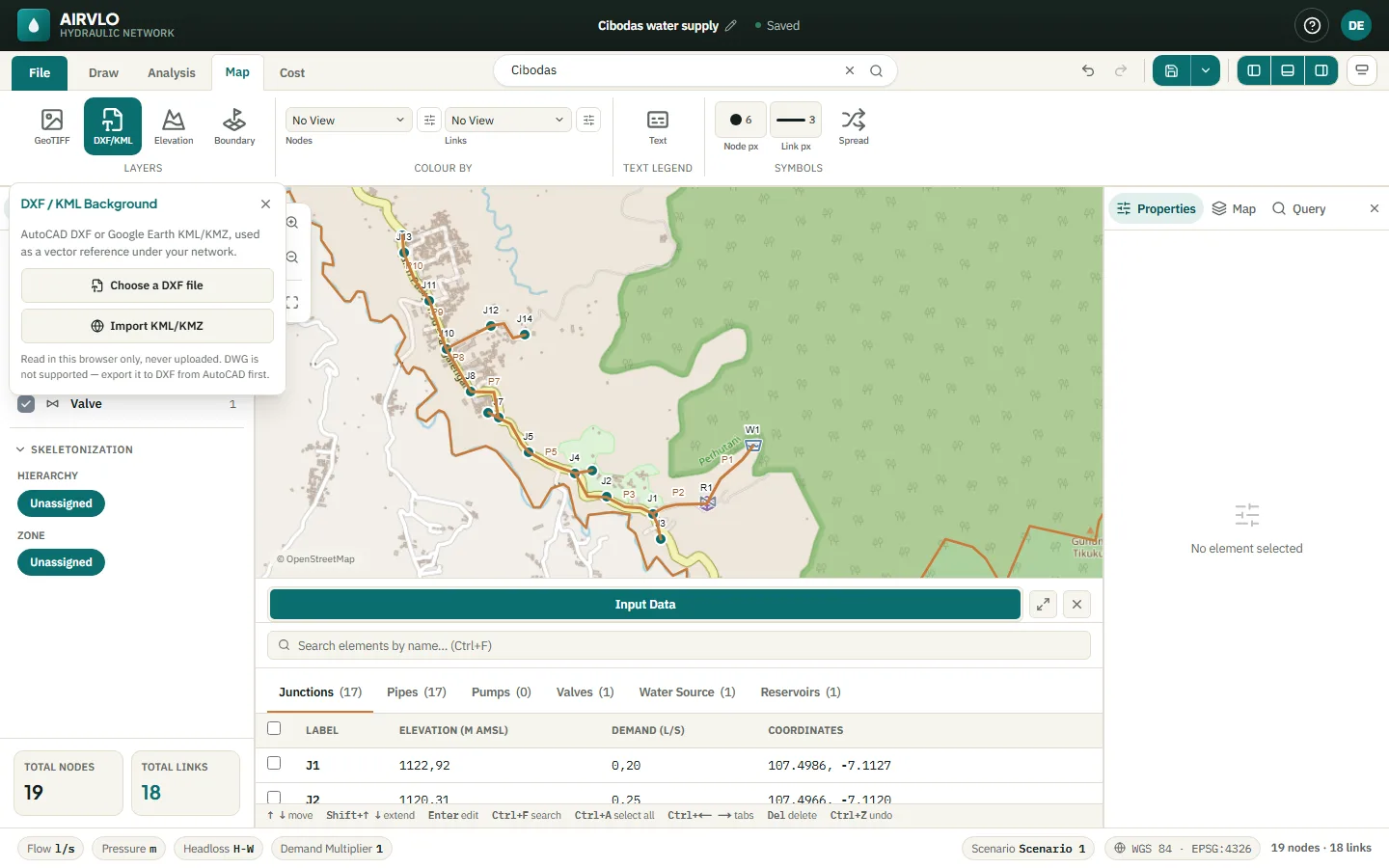This screenshot has width=1389, height=868.
Task: Open the Draw ribbon tab
Action: [103, 73]
